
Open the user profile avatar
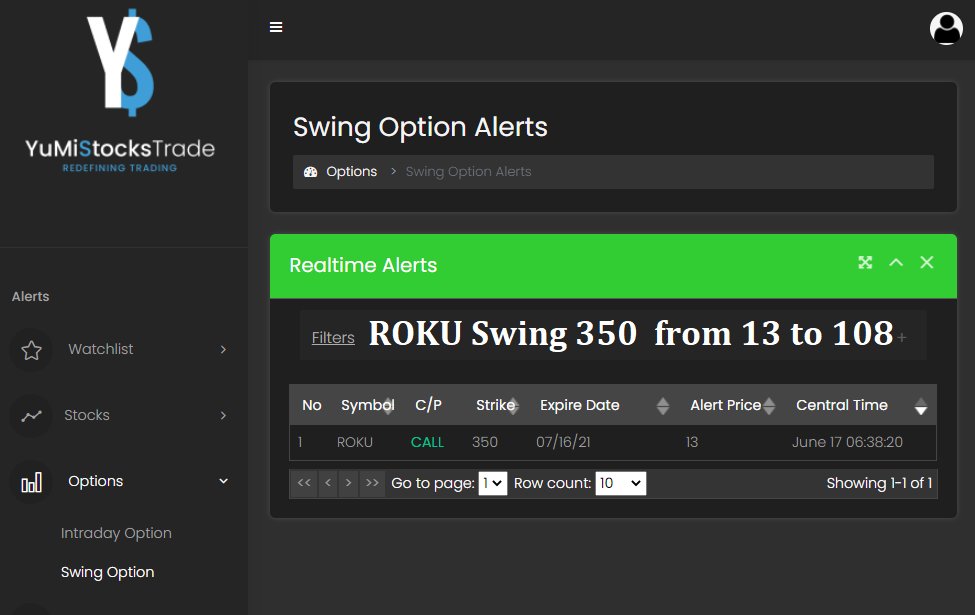pos(946,28)
